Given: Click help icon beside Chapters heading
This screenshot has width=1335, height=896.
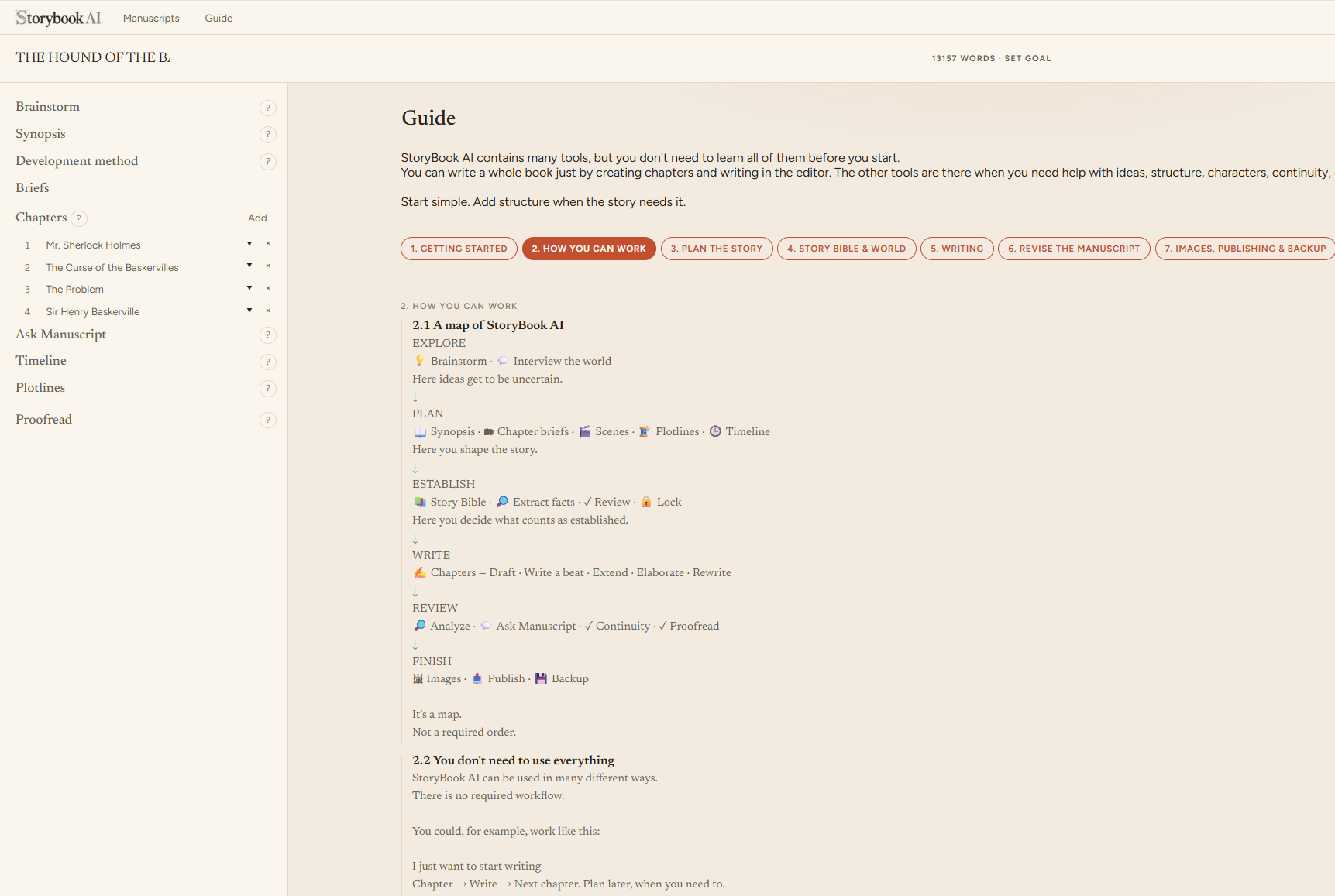Looking at the screenshot, I should [79, 218].
